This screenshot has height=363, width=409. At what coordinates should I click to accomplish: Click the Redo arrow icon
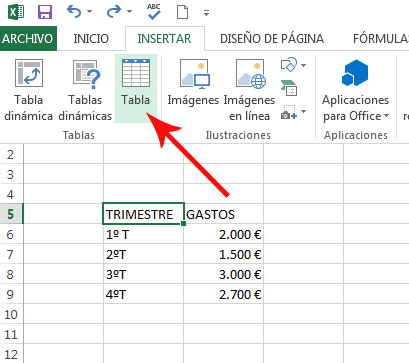click(114, 12)
